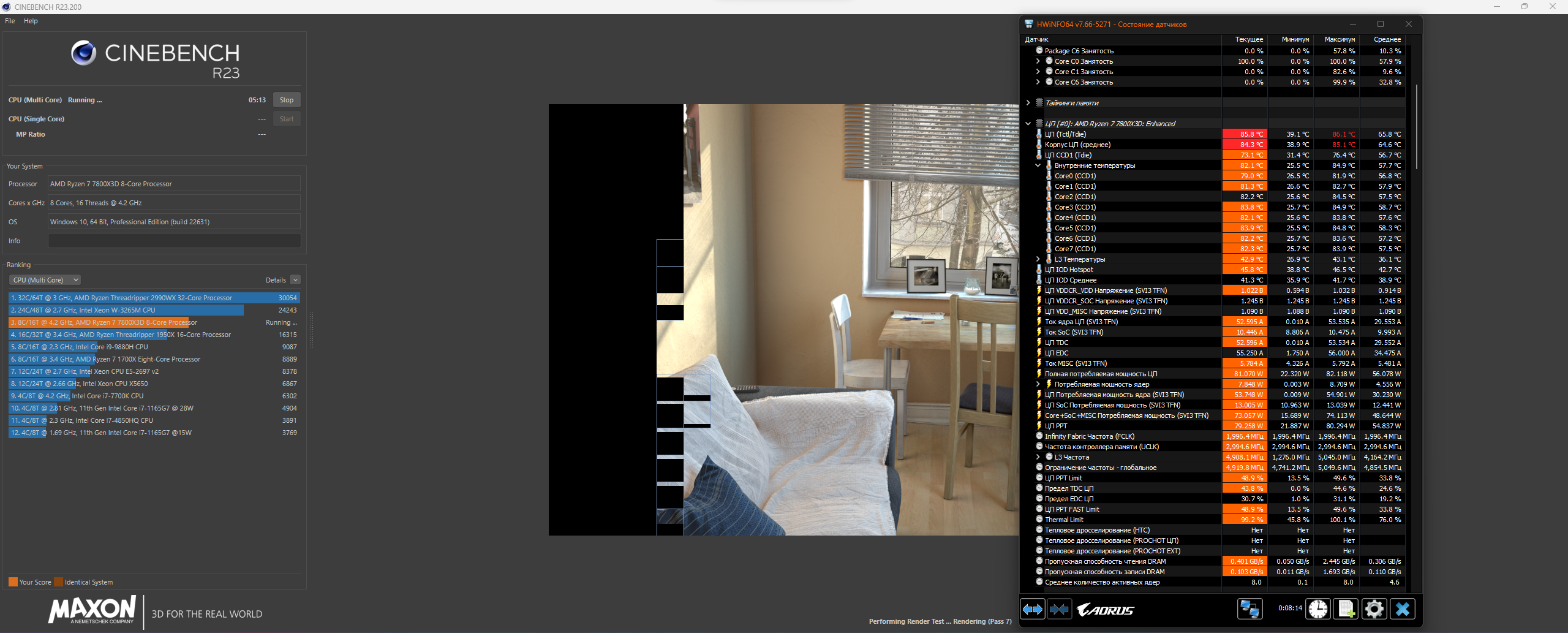Click the thermometer icon of Core0 (CCD1)
The image size is (1568, 633).
tap(1049, 175)
